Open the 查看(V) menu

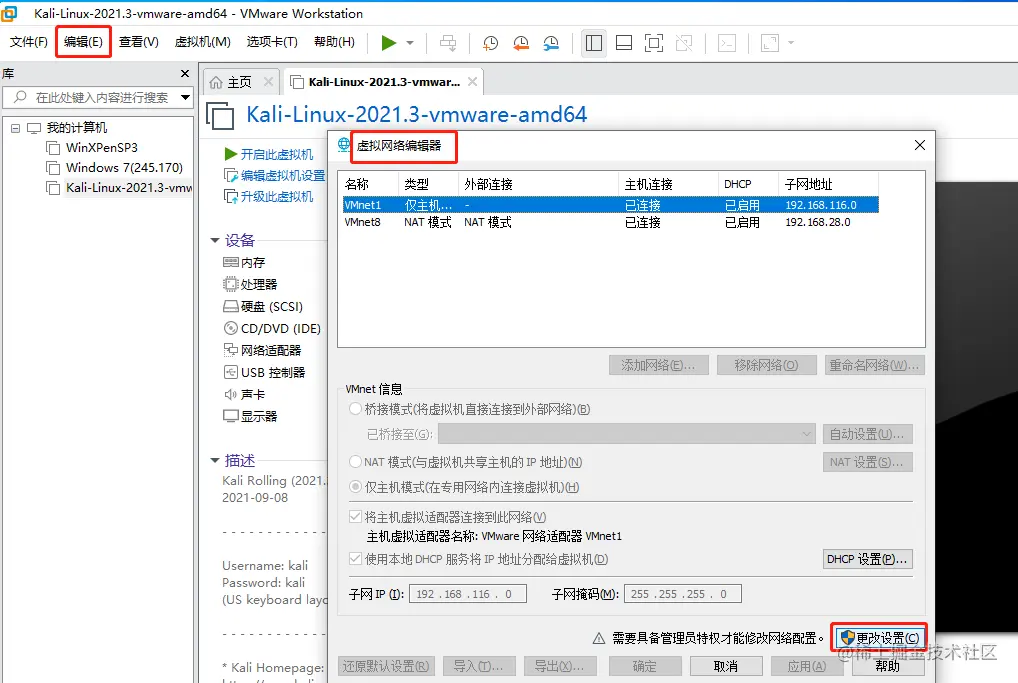pos(138,42)
